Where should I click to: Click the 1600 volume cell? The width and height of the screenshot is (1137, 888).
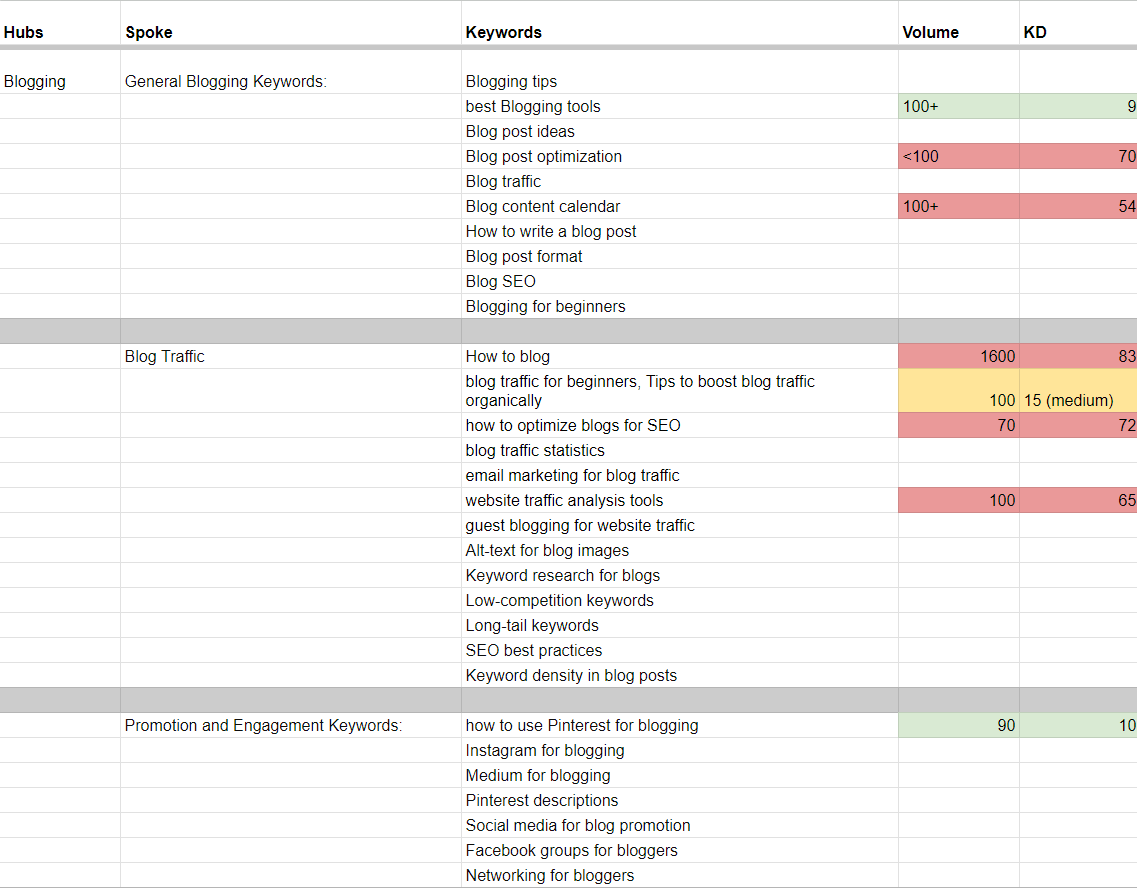tap(959, 357)
